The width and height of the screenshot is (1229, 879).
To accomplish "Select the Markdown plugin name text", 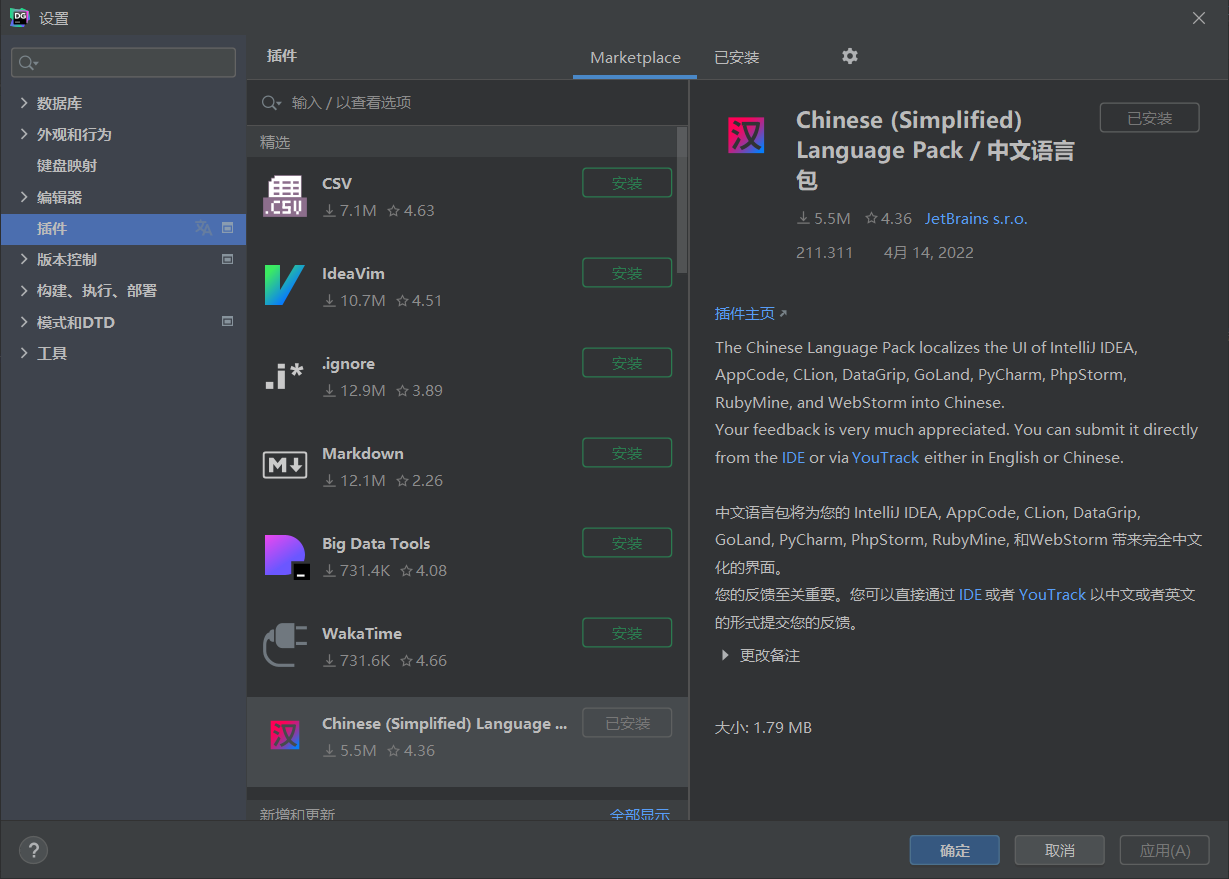I will (x=363, y=453).
